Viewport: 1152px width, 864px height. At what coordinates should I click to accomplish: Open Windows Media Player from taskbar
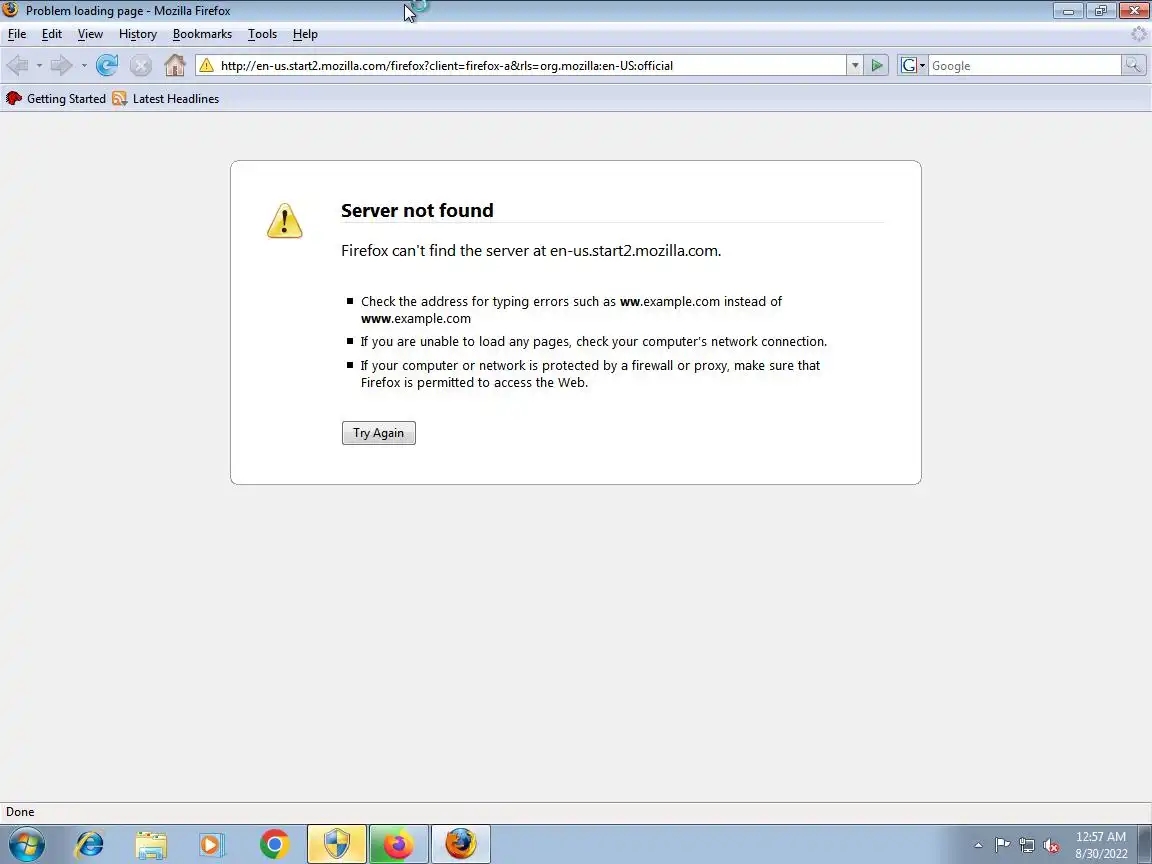click(212, 845)
